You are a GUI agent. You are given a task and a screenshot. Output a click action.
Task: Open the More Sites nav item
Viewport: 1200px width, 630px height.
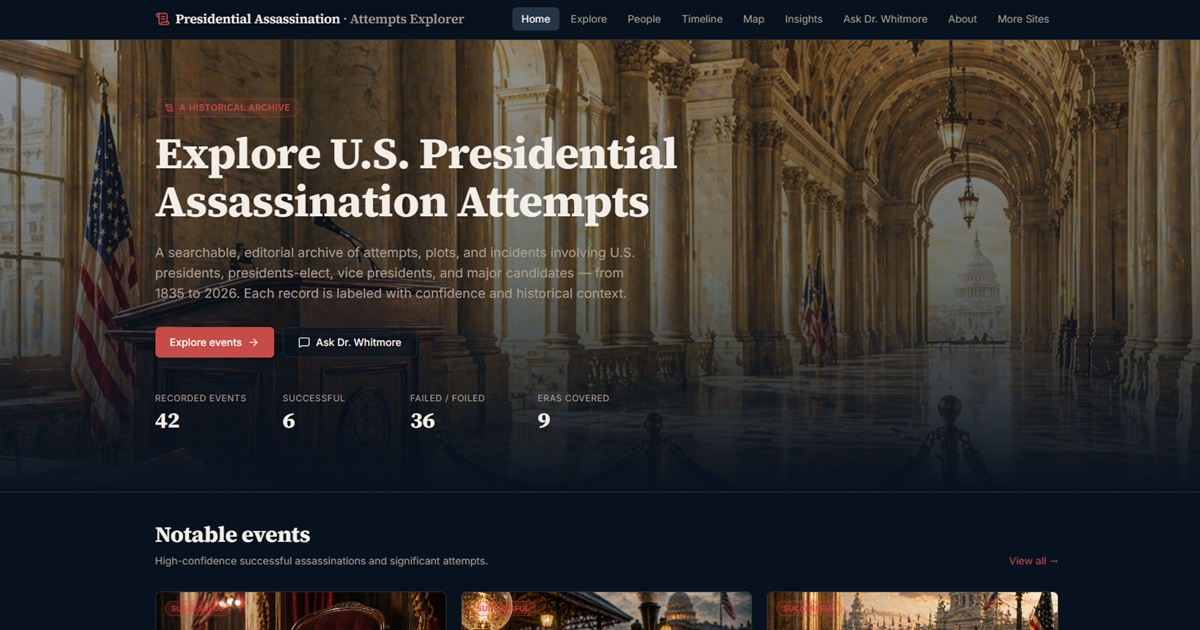pyautogui.click(x=1023, y=19)
